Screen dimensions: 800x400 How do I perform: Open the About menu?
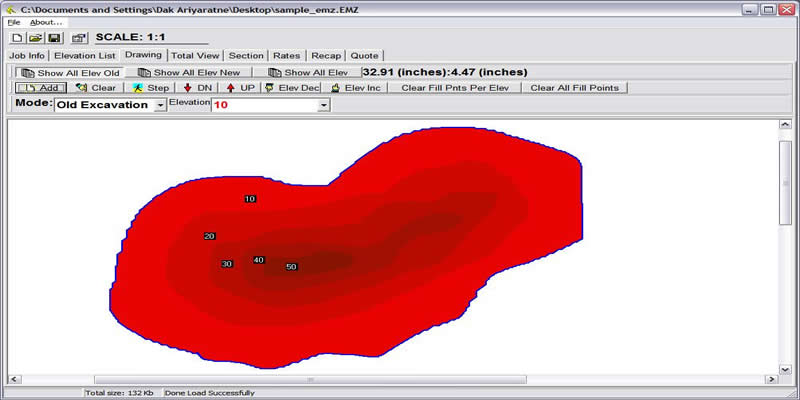click(x=46, y=22)
